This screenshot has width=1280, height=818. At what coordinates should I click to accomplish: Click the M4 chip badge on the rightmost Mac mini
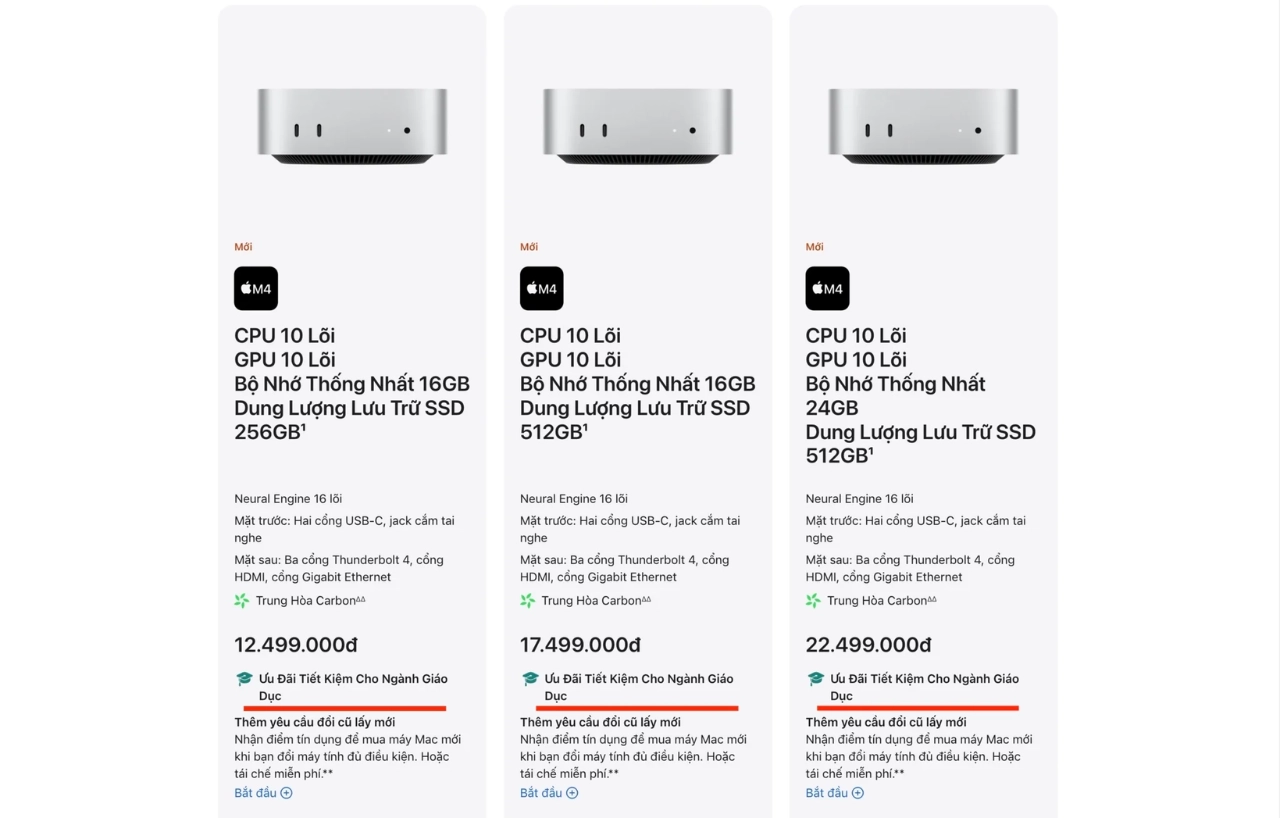point(827,288)
